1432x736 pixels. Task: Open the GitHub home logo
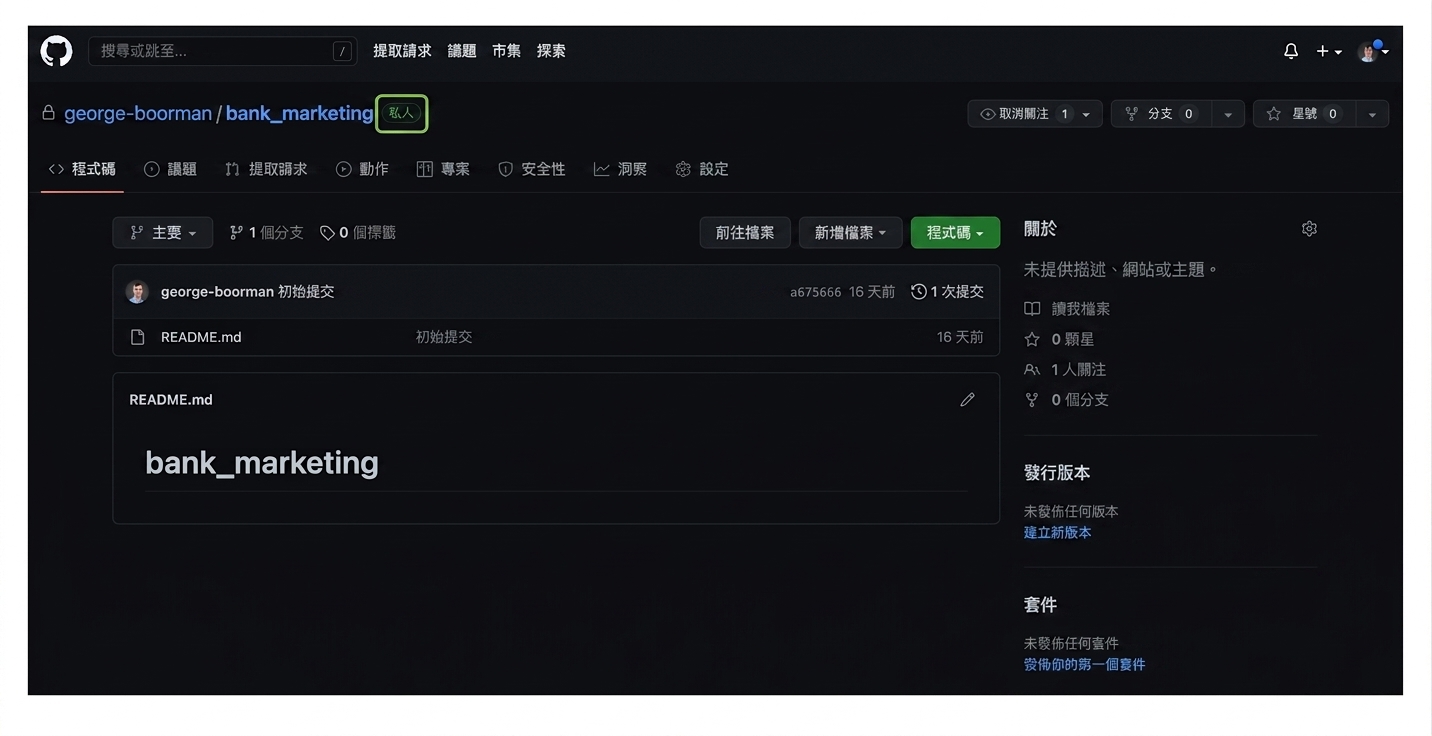point(56,51)
